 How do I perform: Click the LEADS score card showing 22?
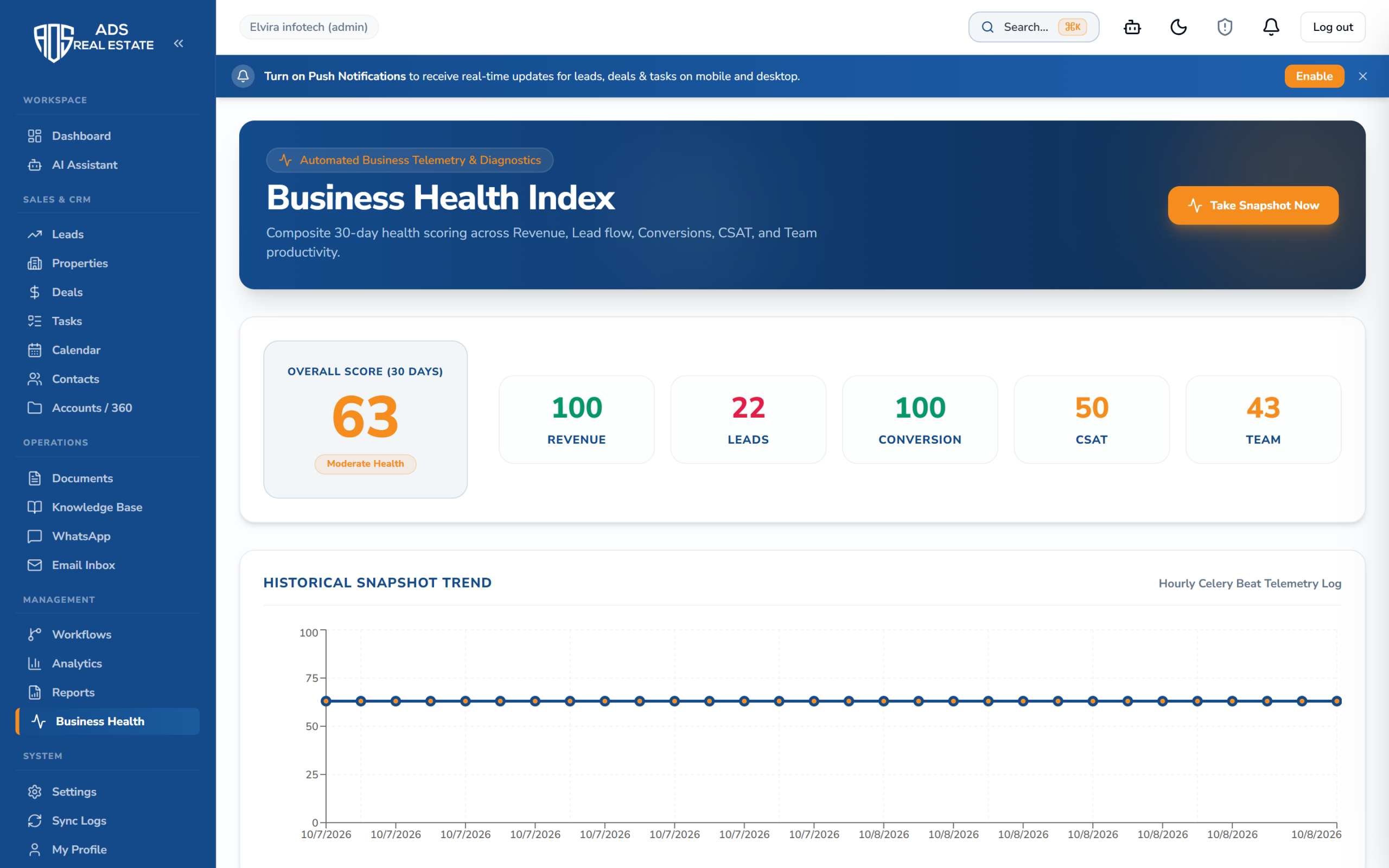coord(748,420)
